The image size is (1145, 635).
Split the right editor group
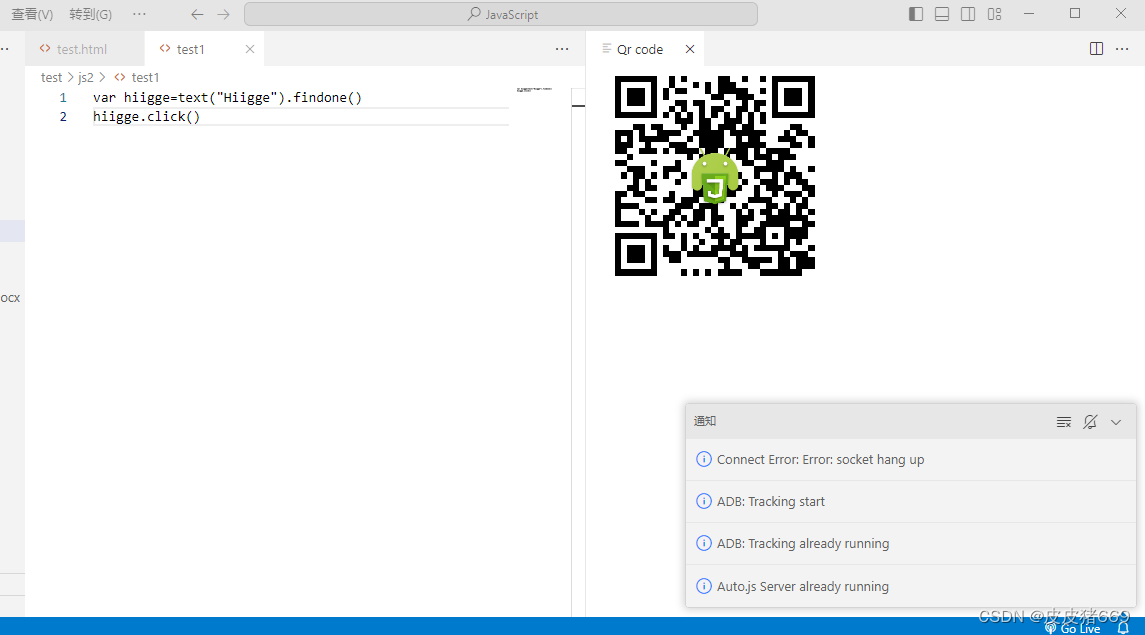tap(1096, 49)
